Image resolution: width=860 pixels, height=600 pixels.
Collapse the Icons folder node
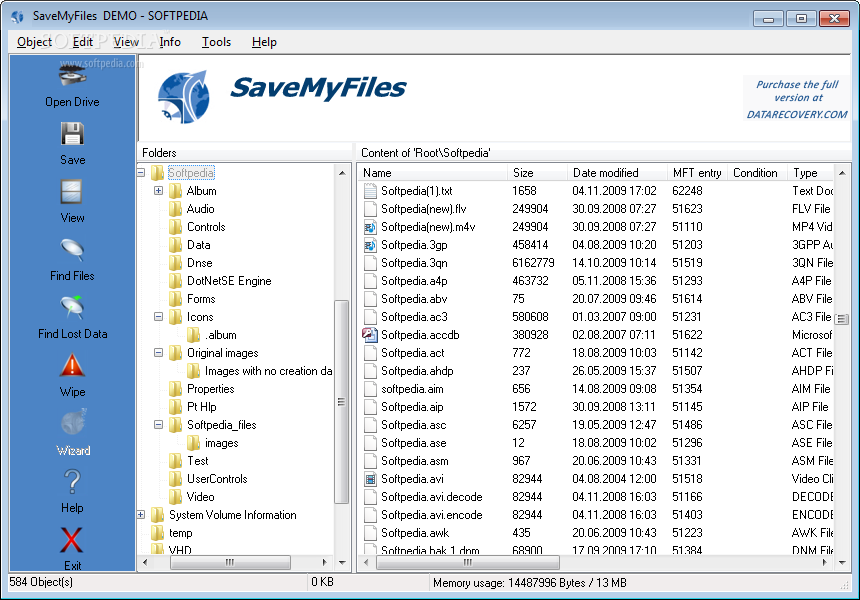tap(159, 317)
